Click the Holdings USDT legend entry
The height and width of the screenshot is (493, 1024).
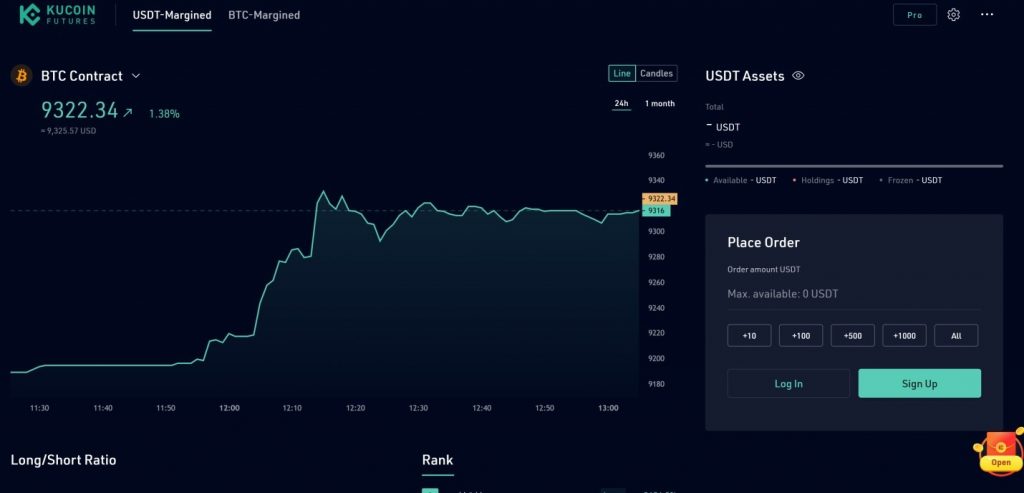coord(827,180)
